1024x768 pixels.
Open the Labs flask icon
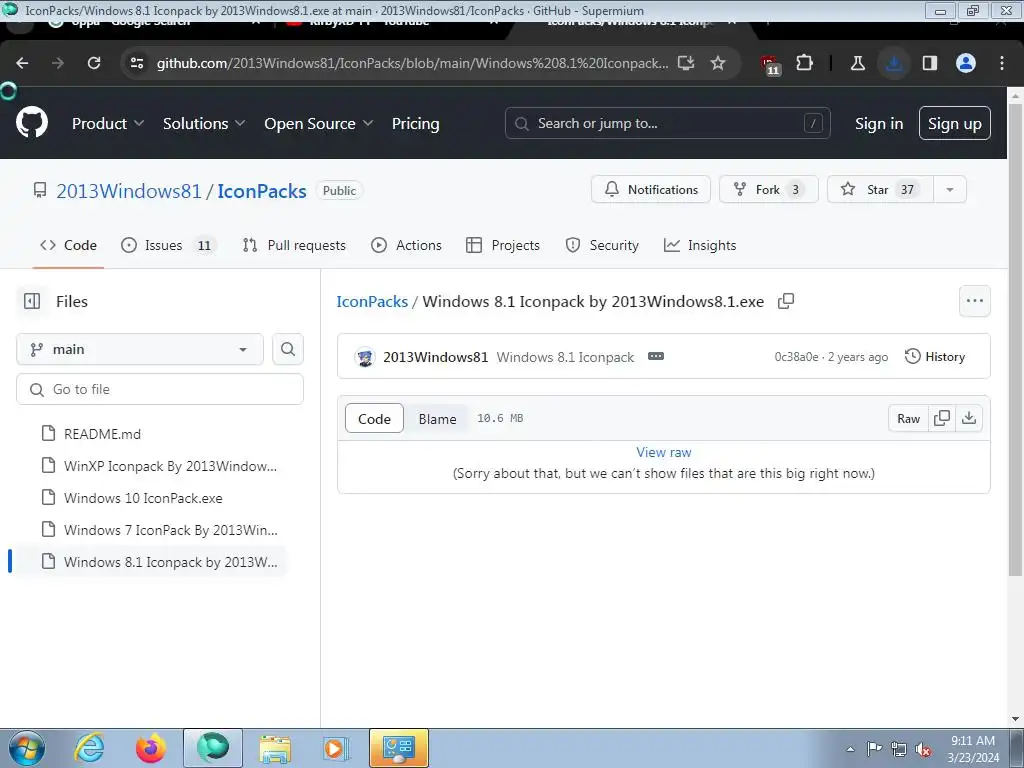pos(857,63)
